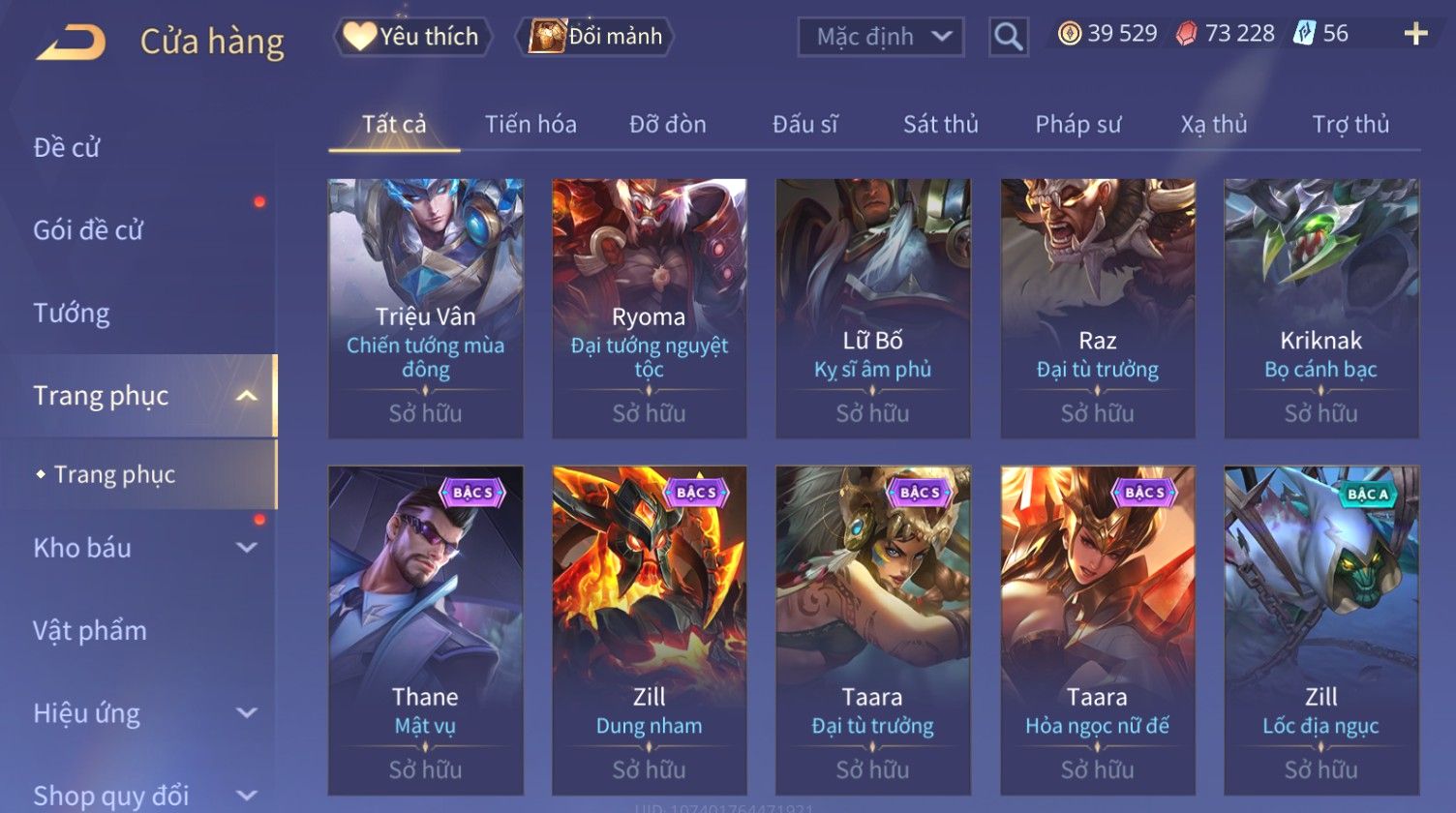Open the Tướng sidebar menu
1456x813 pixels.
point(72,313)
